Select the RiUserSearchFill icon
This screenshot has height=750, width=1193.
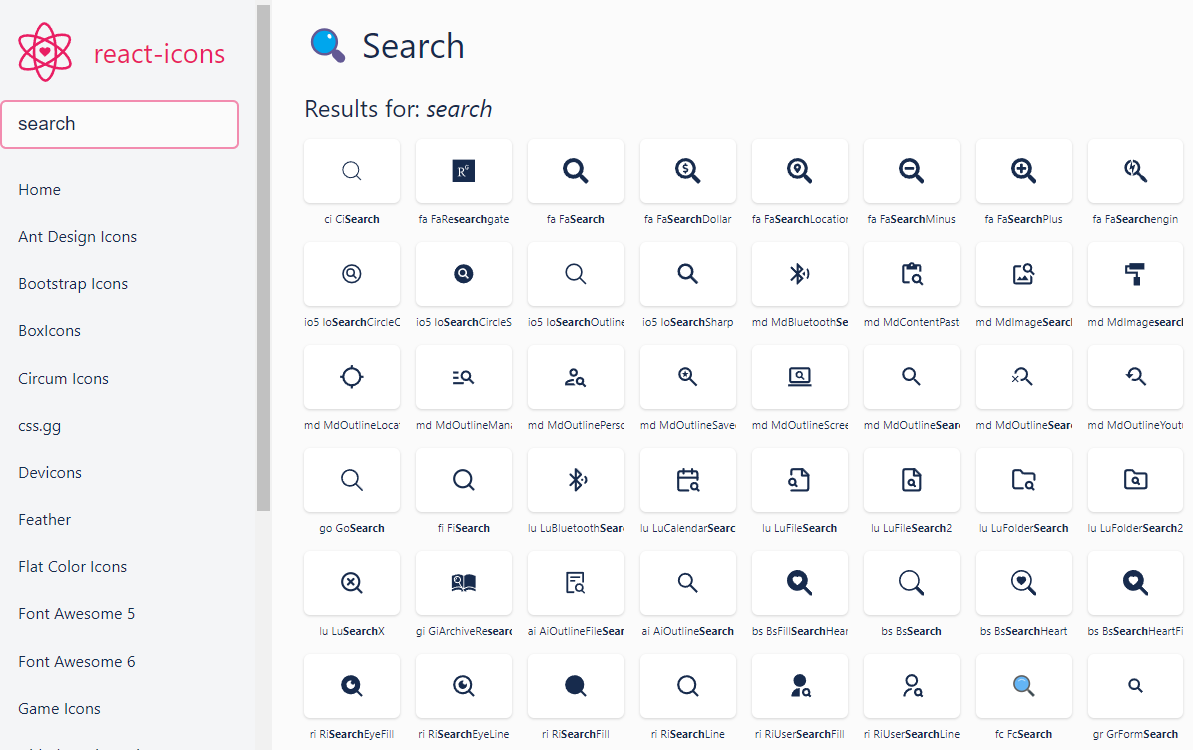799,686
